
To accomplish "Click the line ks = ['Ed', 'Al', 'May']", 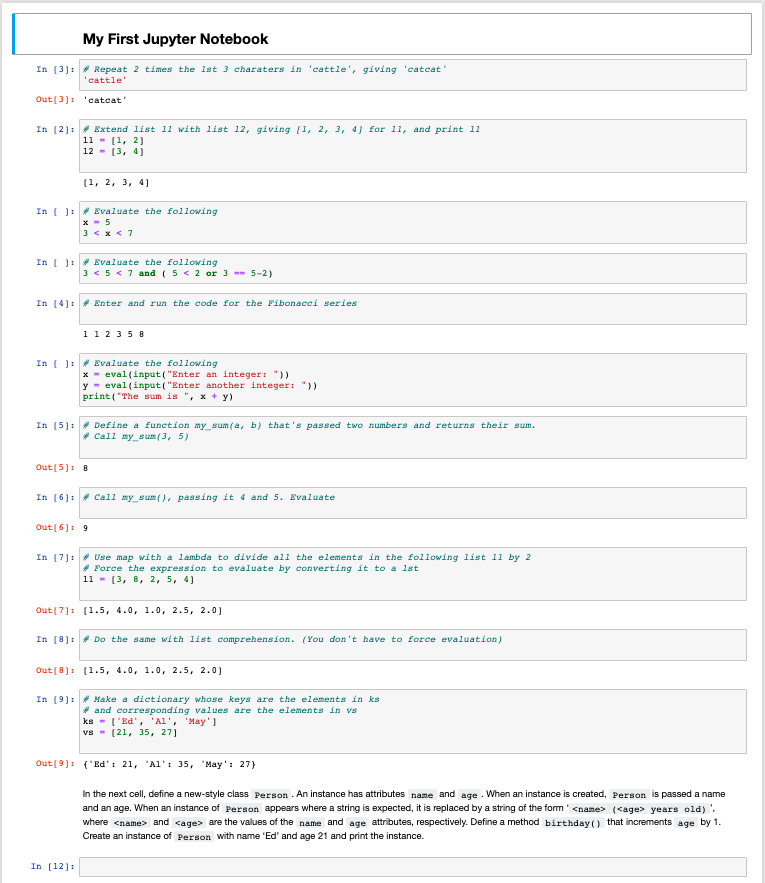I will point(150,721).
